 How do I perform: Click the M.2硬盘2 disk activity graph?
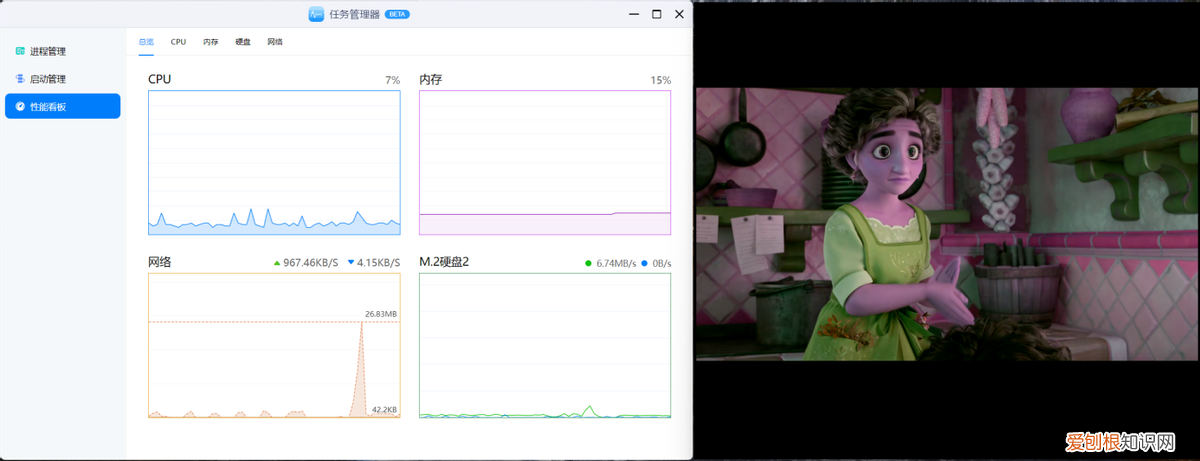coord(545,345)
